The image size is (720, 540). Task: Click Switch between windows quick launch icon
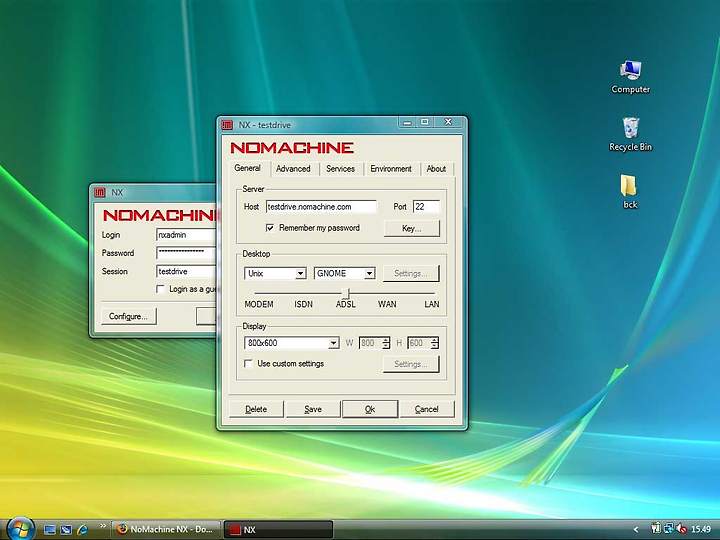(66, 529)
